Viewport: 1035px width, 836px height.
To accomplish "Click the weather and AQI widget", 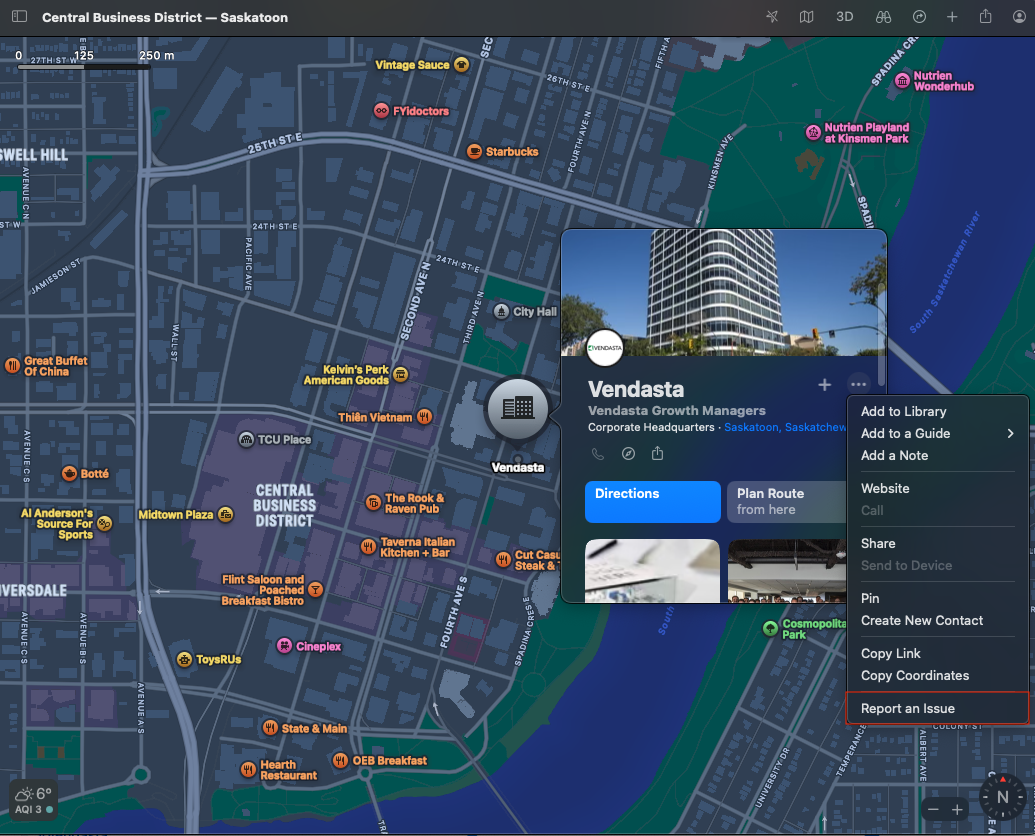I will [x=33, y=800].
